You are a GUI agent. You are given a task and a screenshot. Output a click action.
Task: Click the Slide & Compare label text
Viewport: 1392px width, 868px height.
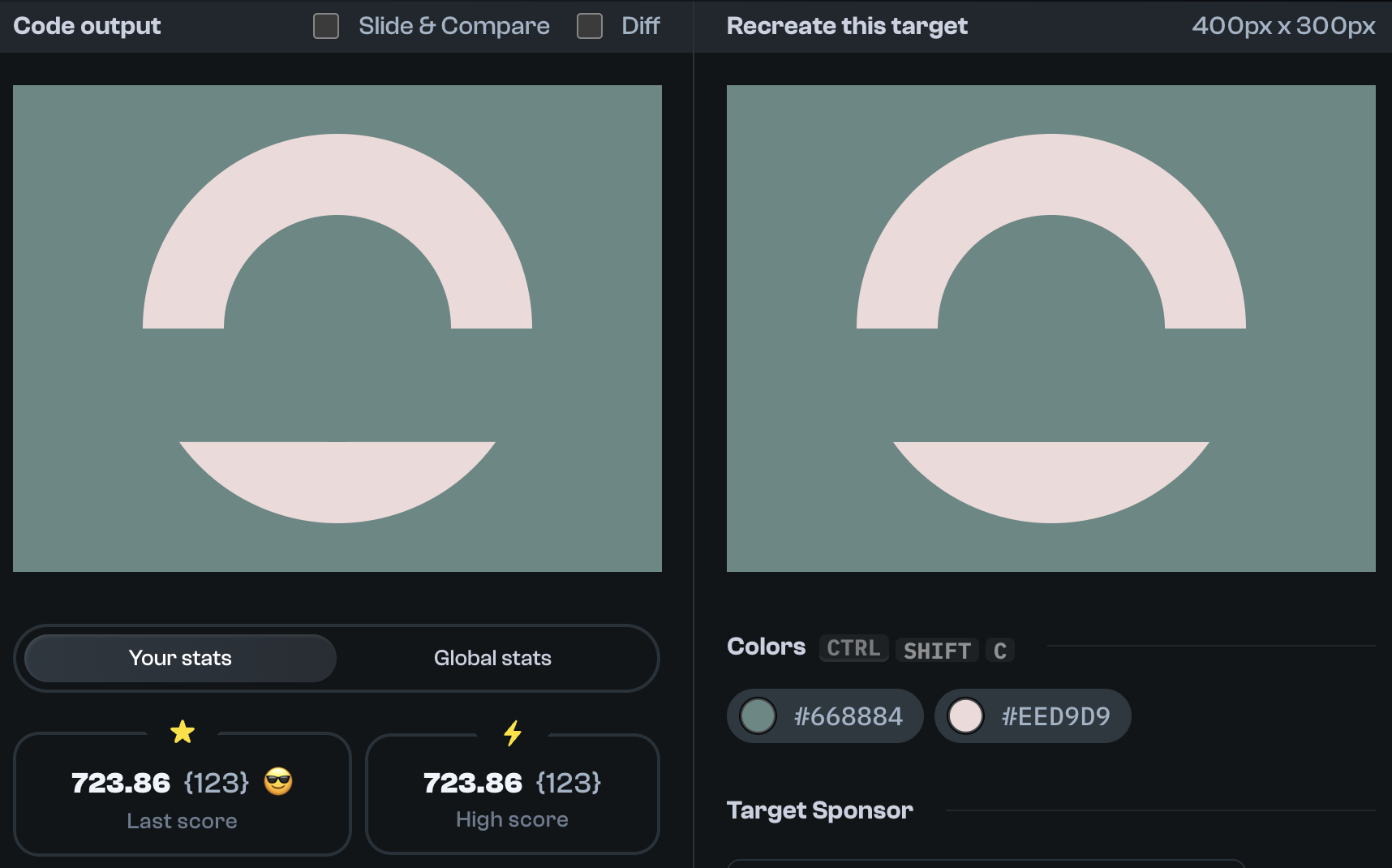pyautogui.click(x=454, y=26)
